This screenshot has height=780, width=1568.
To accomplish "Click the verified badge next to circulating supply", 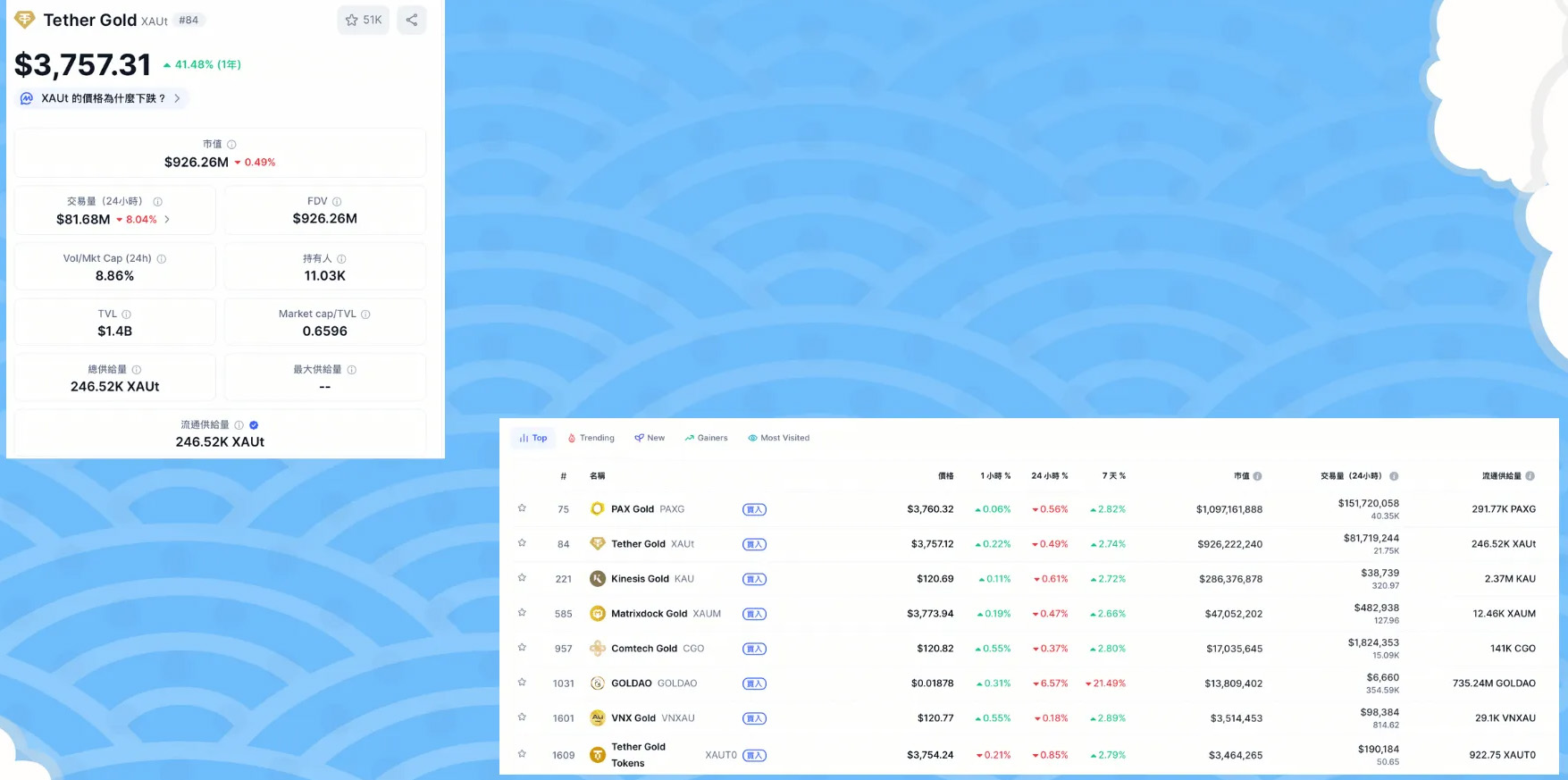I will pyautogui.click(x=254, y=425).
